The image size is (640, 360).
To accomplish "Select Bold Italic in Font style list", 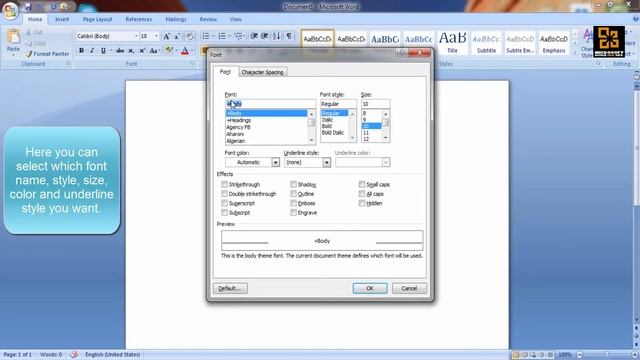I will (x=334, y=133).
